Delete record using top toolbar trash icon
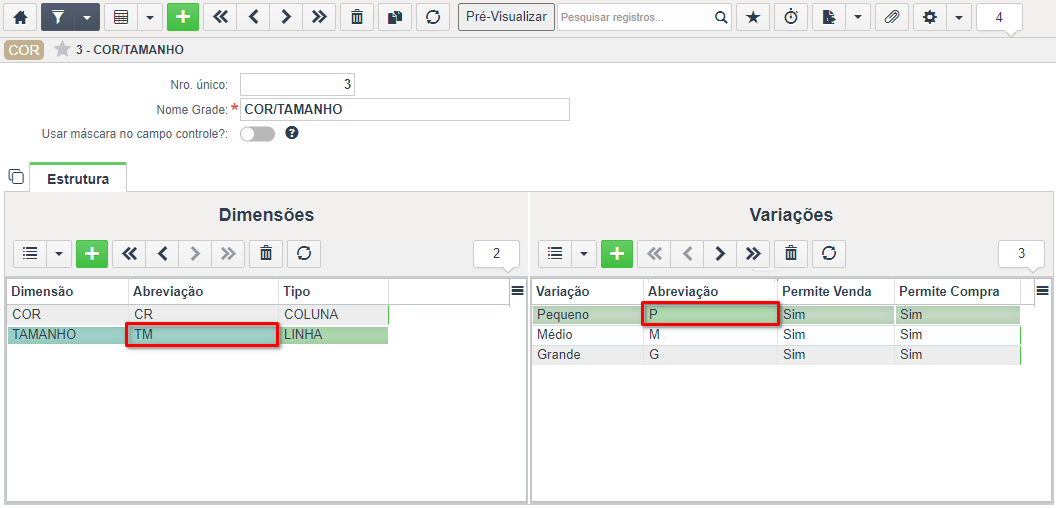 pyautogui.click(x=357, y=18)
